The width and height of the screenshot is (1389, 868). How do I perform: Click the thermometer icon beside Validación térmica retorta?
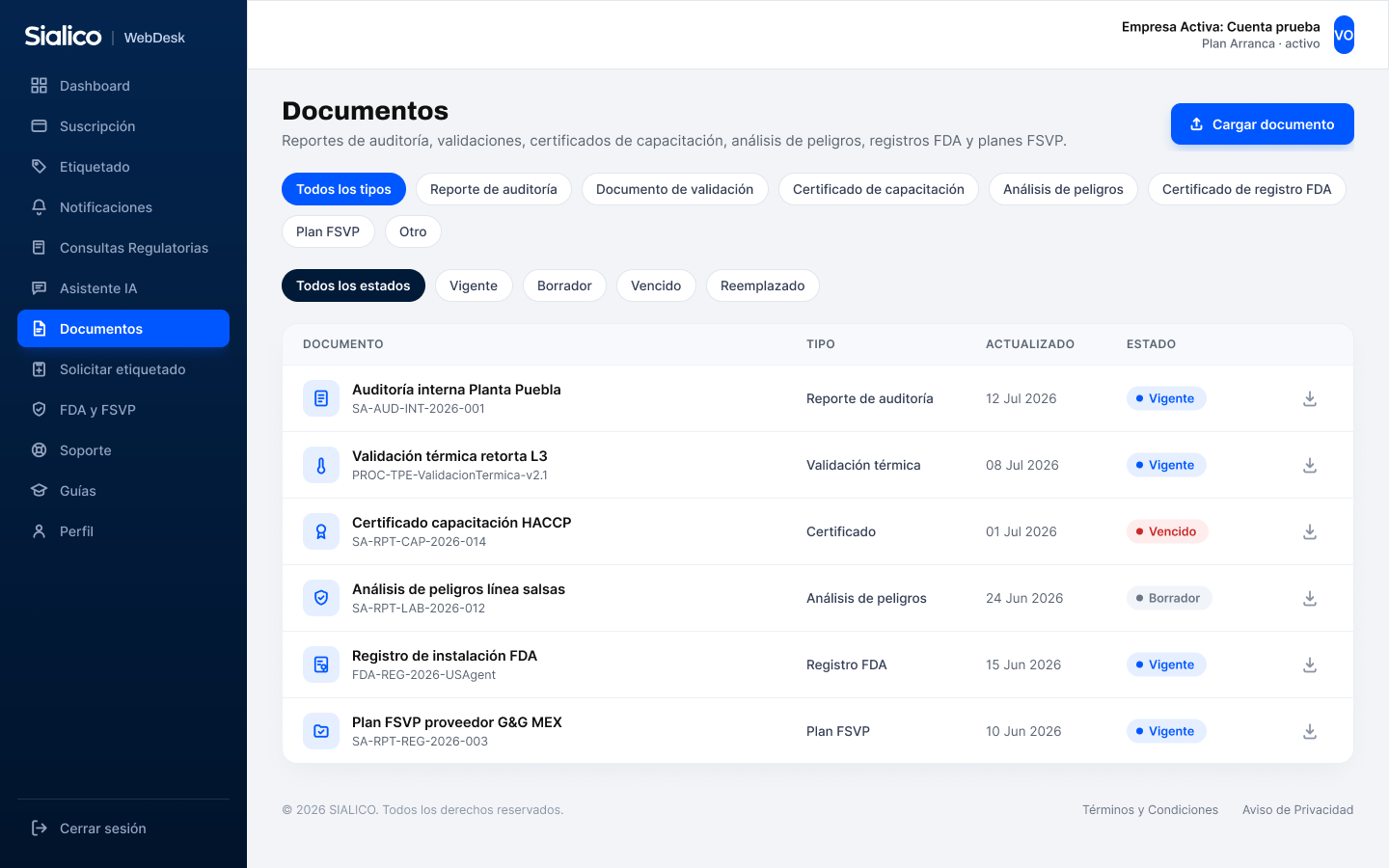321,465
